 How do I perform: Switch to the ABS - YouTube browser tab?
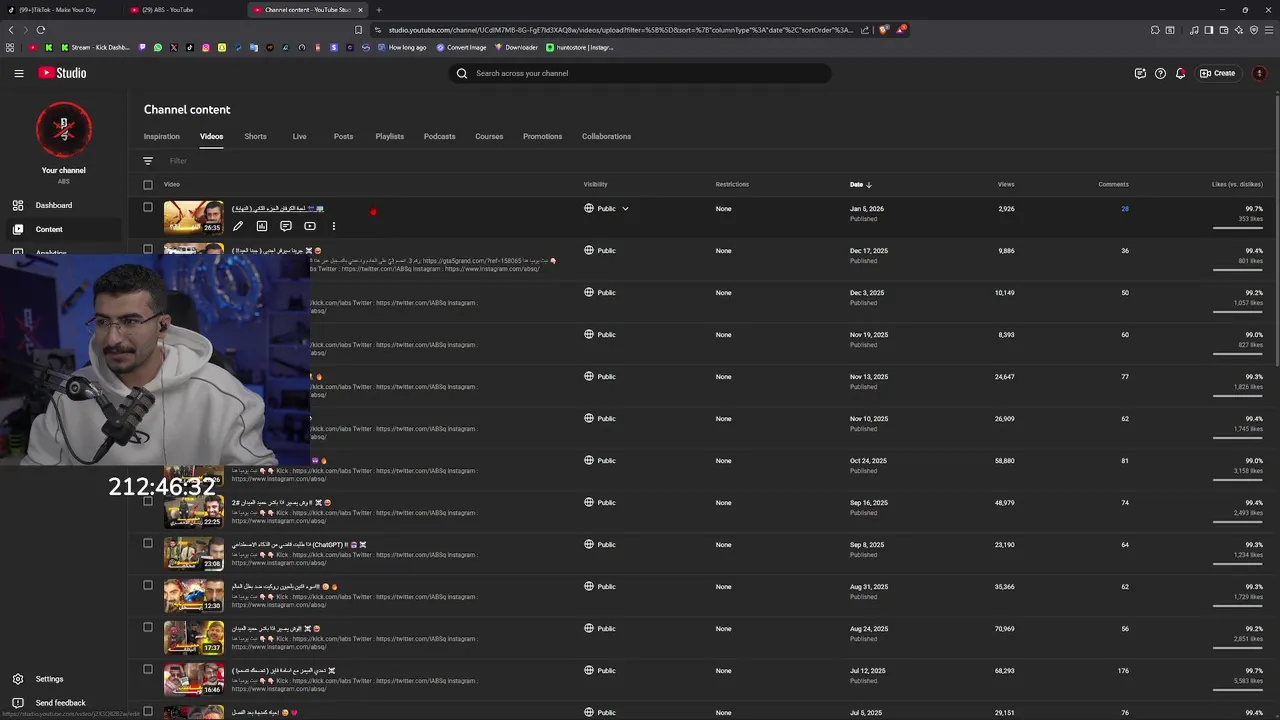[180, 10]
